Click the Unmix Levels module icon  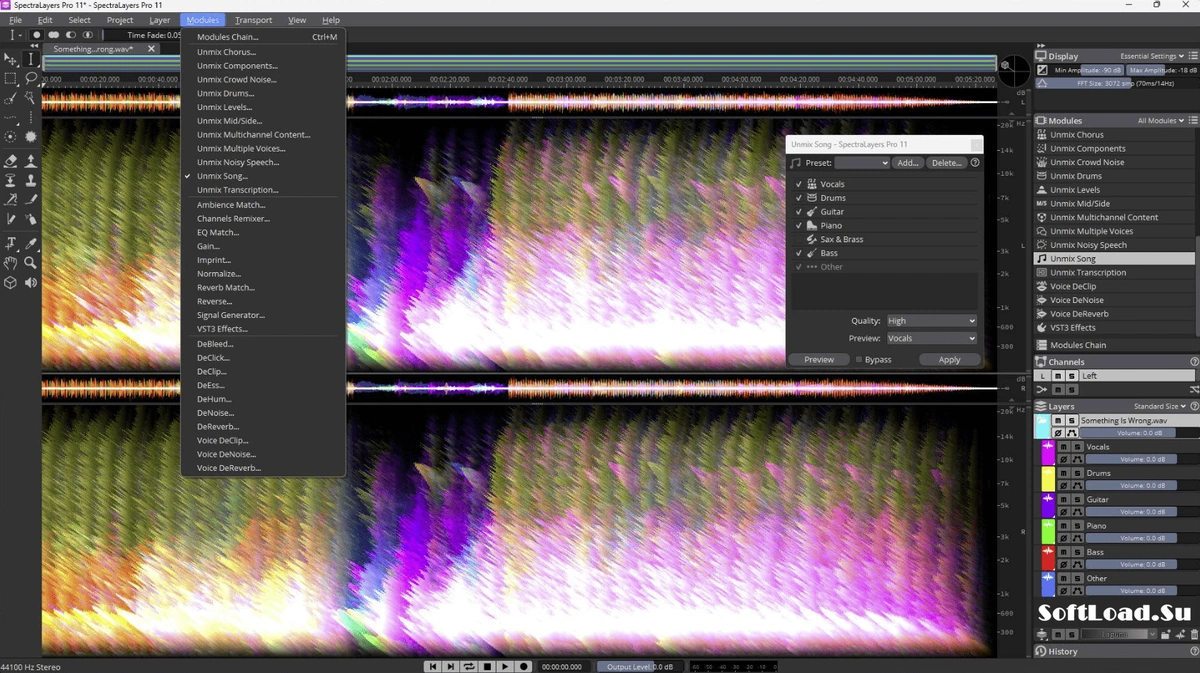1041,190
